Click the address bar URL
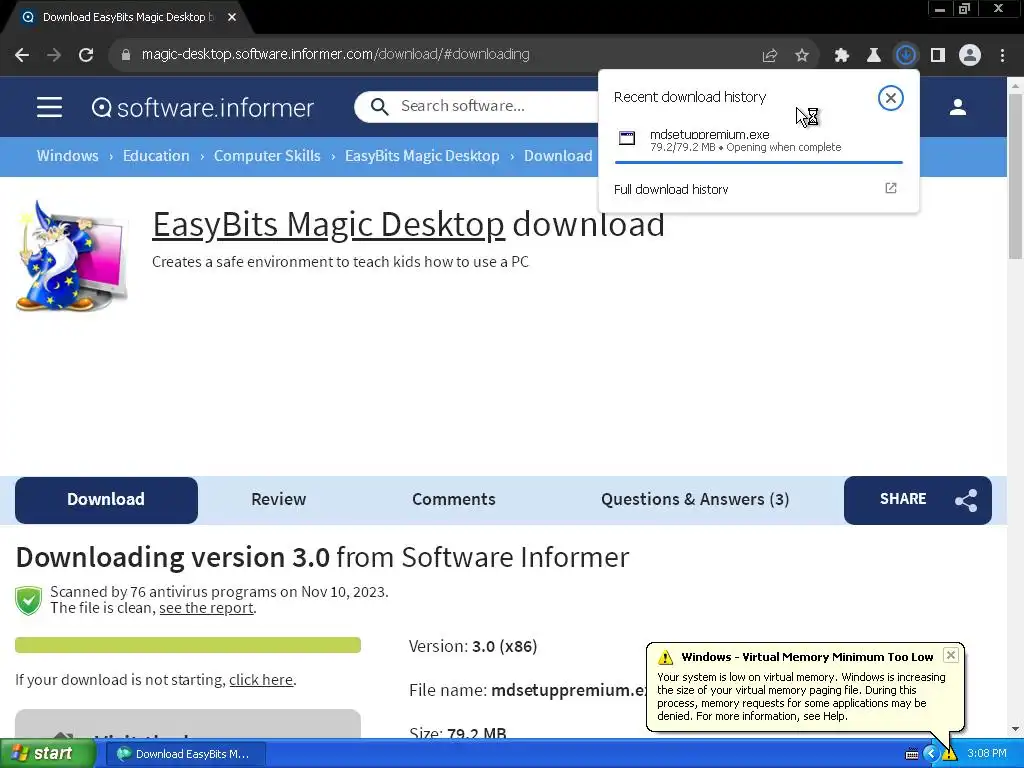 335,54
